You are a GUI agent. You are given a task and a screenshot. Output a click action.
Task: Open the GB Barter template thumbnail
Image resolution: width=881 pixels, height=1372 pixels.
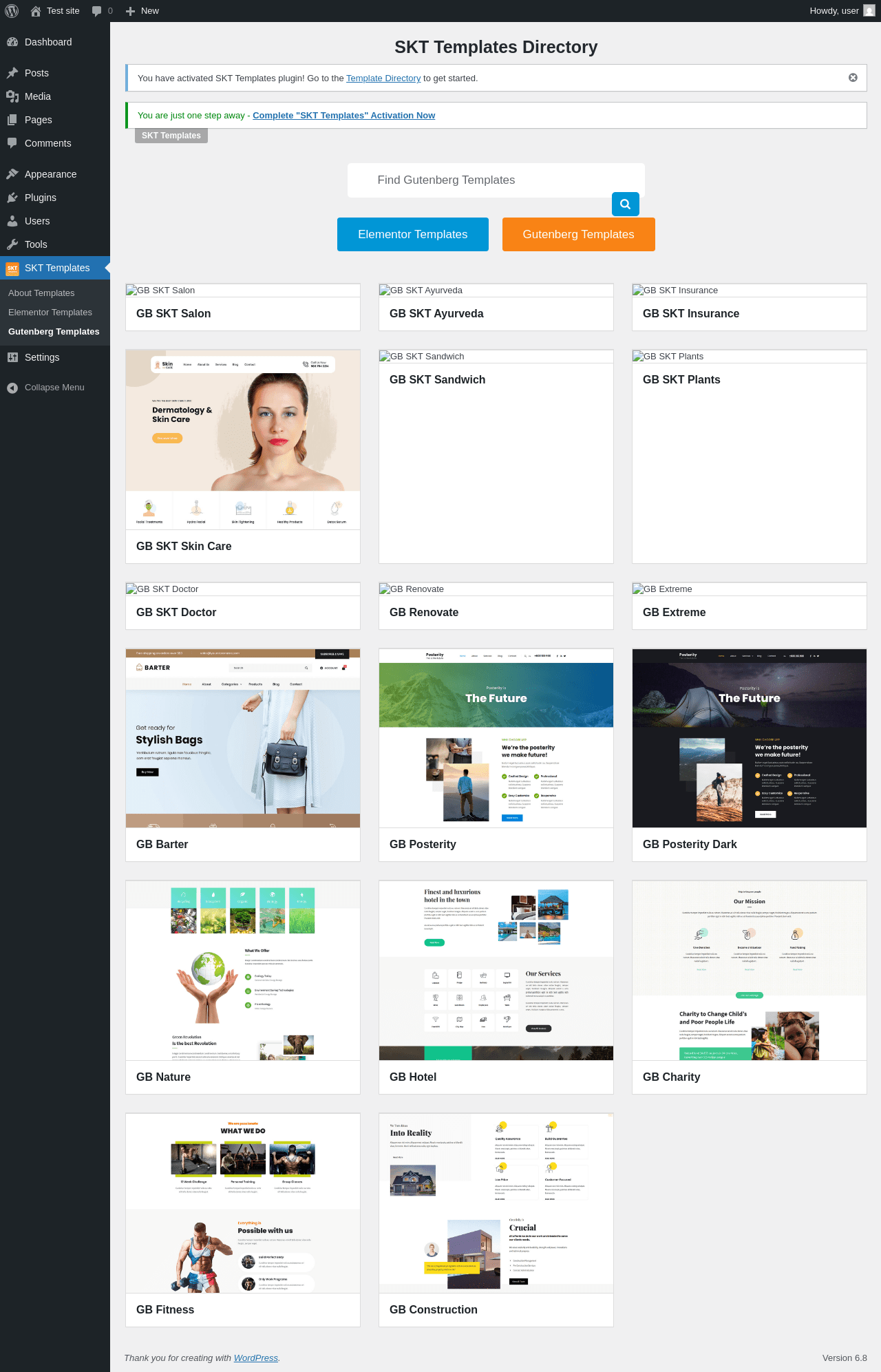pos(243,738)
